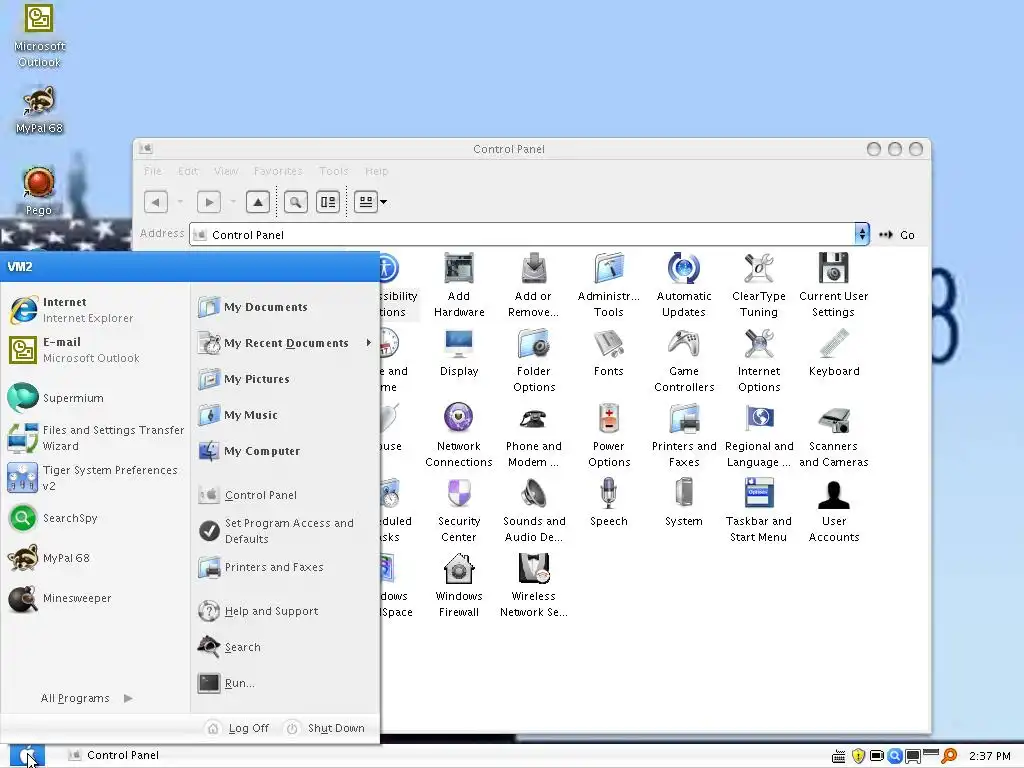Click the Go button
Viewport: 1024px width, 768px height.
pos(897,234)
